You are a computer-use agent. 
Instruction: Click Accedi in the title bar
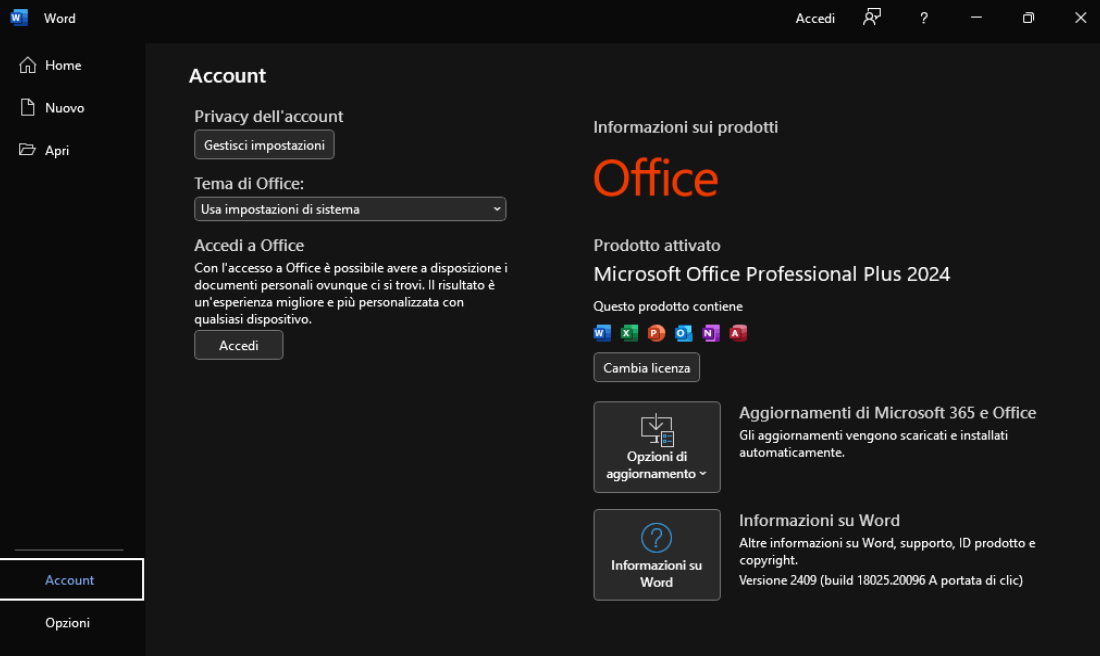(x=814, y=18)
